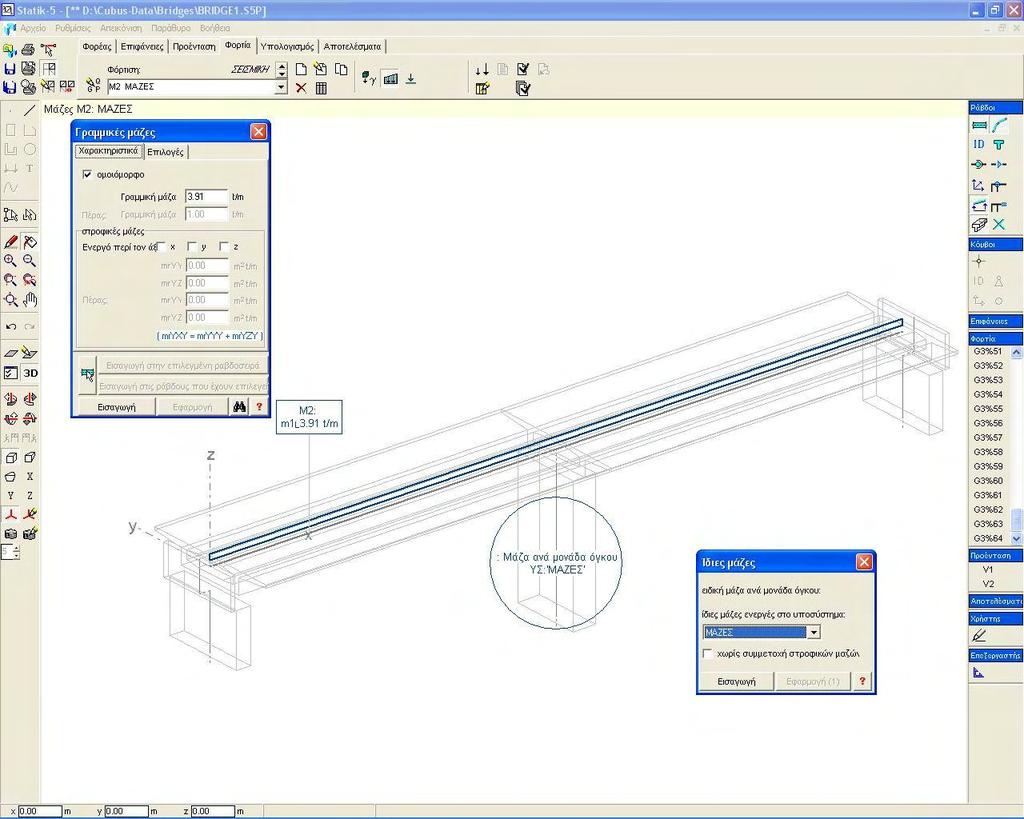Screen dimensions: 1024x819
Task: Click the Γραμμική μάζα 3.91 field
Action: (206, 197)
